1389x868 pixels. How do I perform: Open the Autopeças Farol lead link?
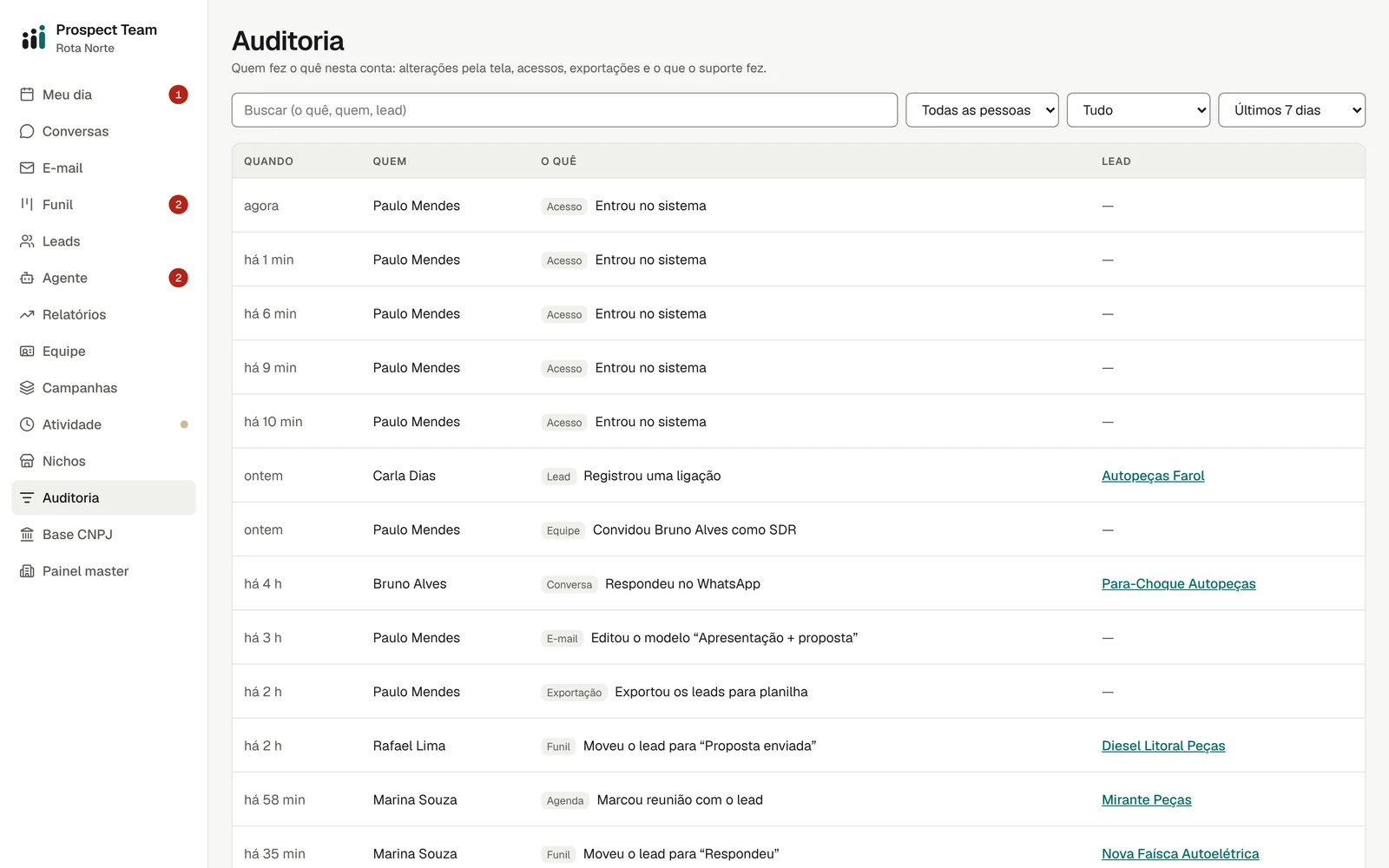[x=1153, y=476]
